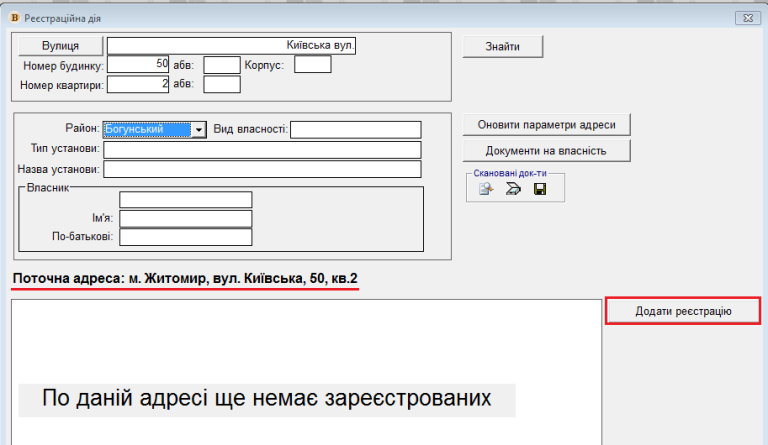The image size is (768, 445).
Task: Click the Ім'я owner field
Action: click(185, 218)
